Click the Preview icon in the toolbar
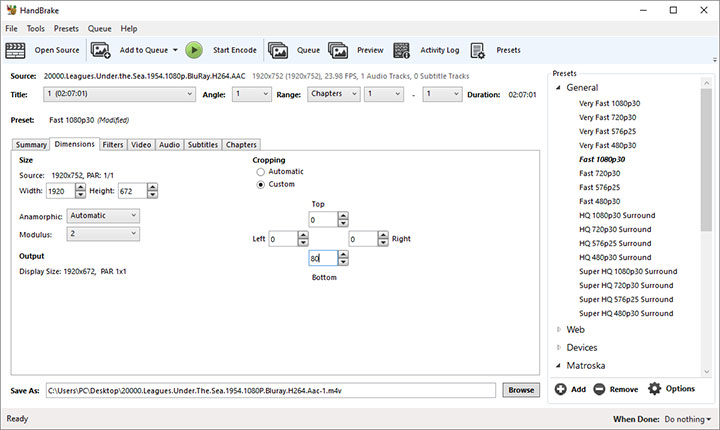Image resolution: width=720 pixels, height=430 pixels. pos(338,50)
